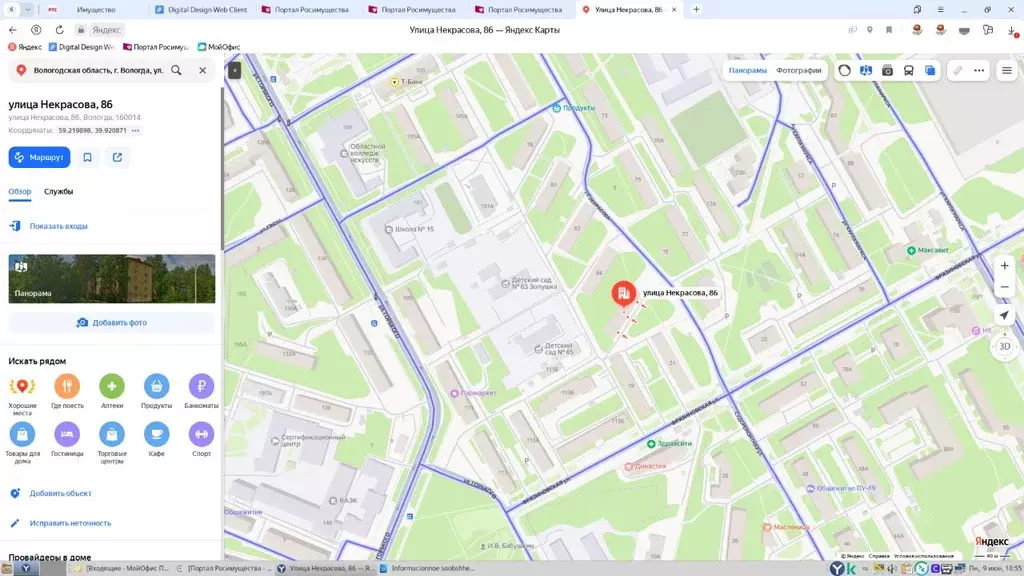Zoom in the map with plus
The image size is (1024, 576).
coord(1004,266)
